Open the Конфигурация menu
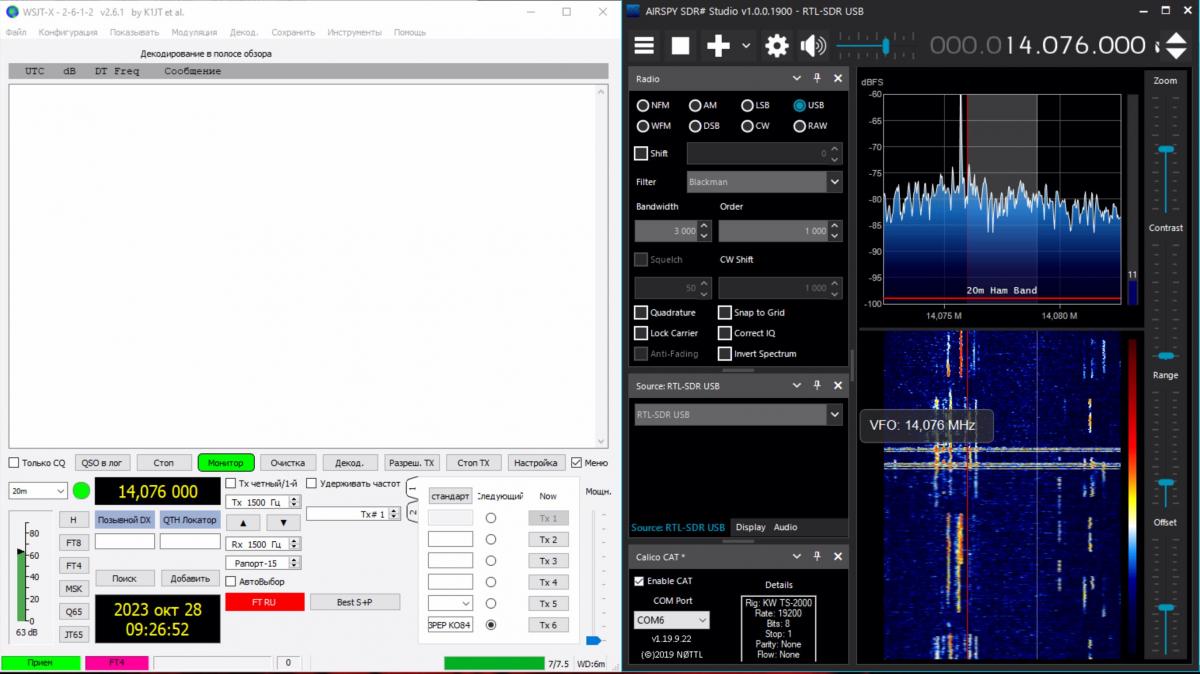 (68, 32)
